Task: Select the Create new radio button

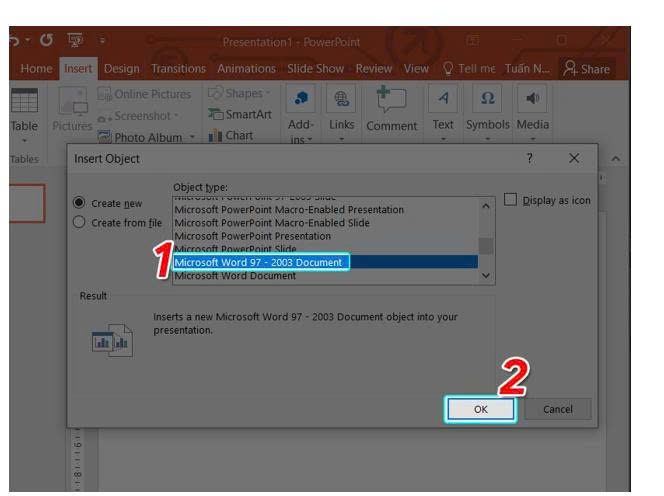Action: 79,202
